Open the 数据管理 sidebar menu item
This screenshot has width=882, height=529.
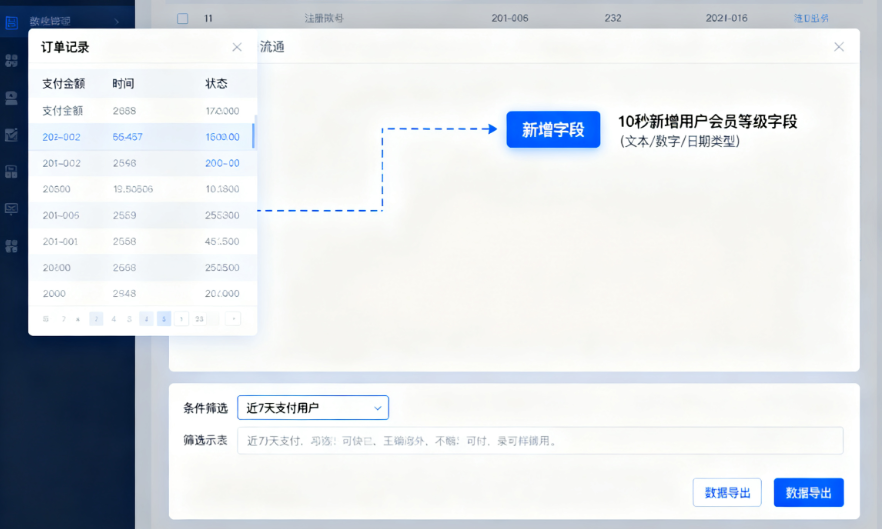(x=50, y=21)
